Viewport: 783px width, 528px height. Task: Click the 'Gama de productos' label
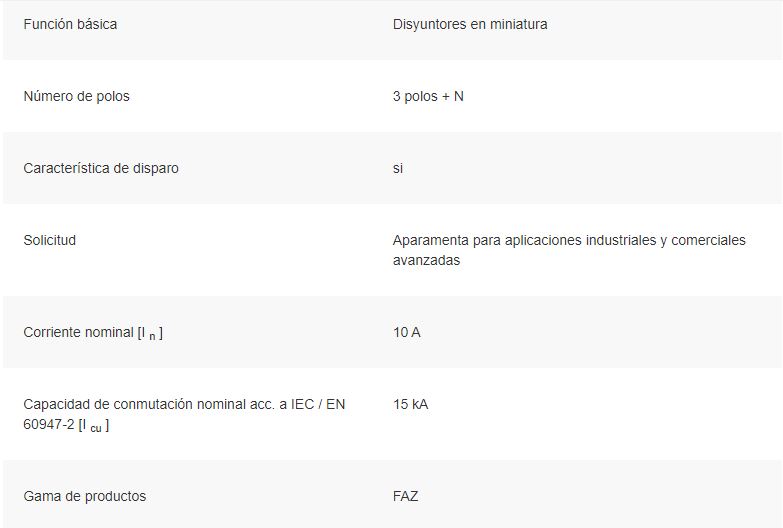pos(84,496)
